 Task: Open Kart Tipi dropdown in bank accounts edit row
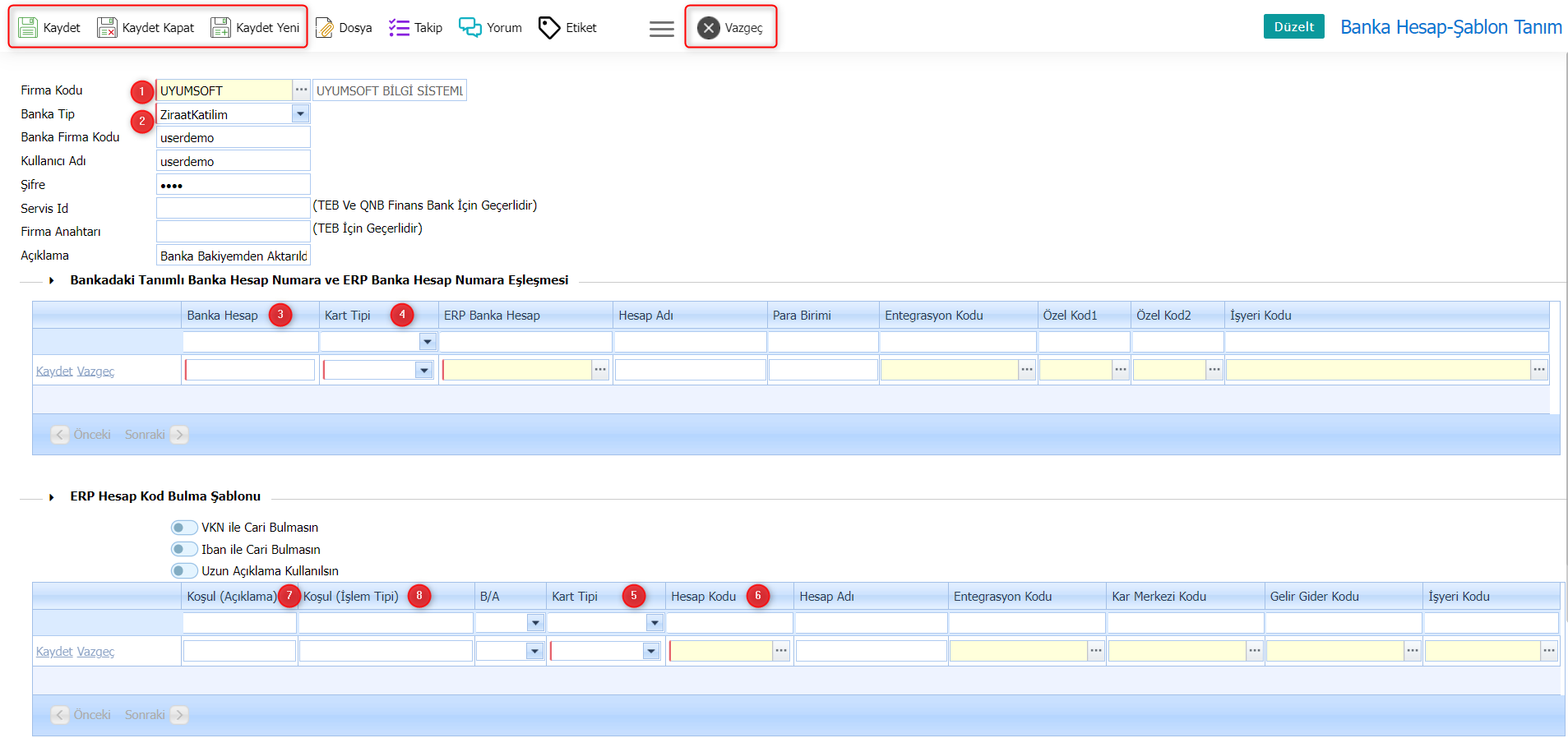point(423,371)
